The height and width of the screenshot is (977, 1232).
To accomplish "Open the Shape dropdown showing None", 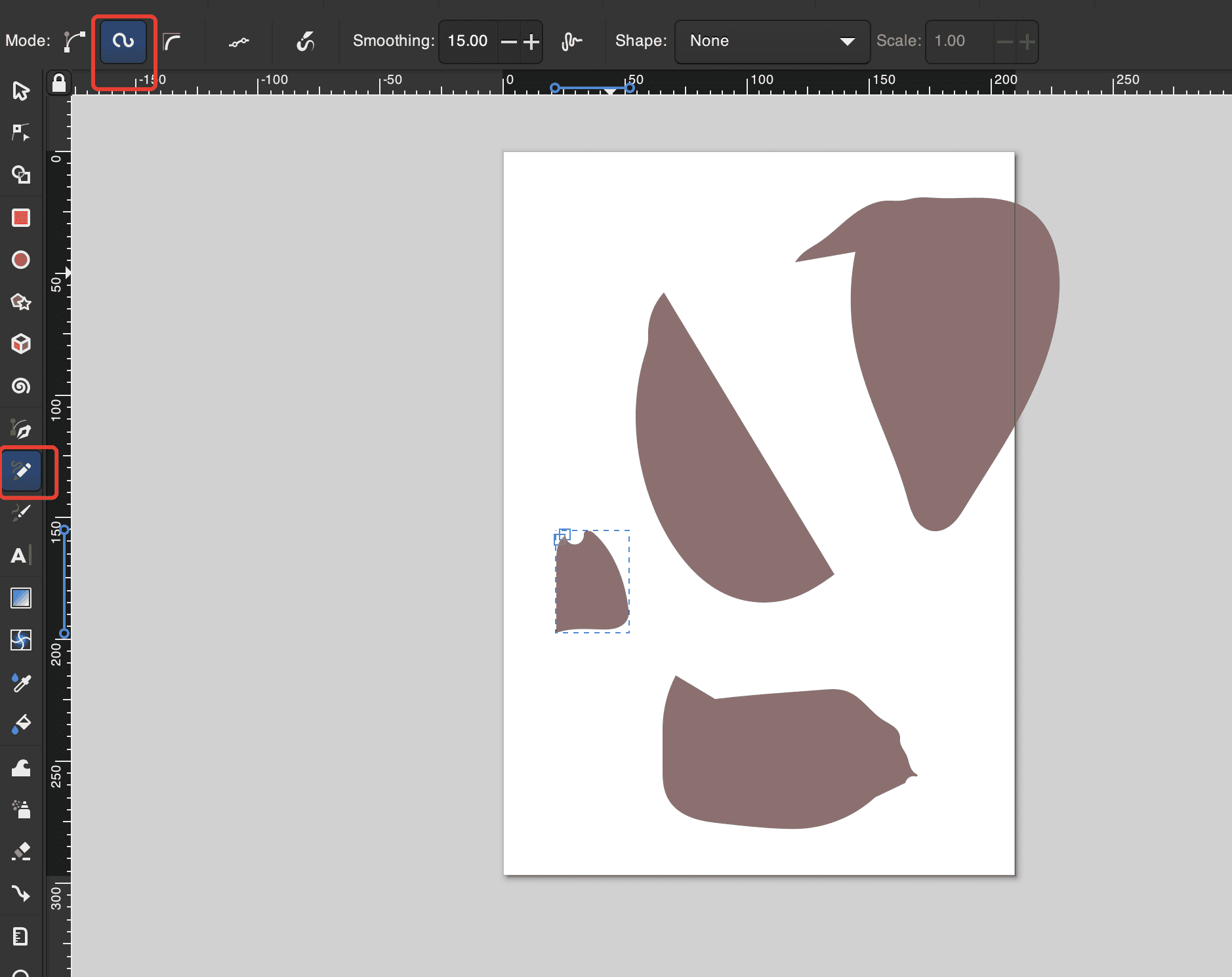I will pos(772,41).
